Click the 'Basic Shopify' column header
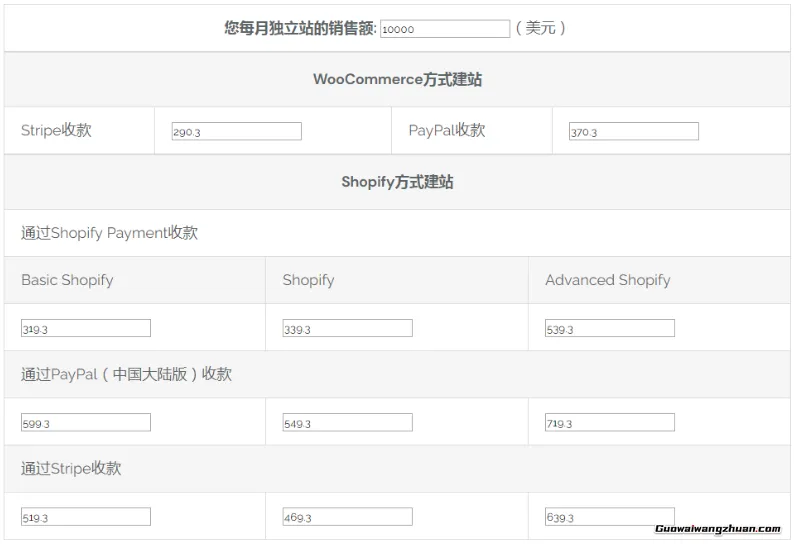 point(67,280)
